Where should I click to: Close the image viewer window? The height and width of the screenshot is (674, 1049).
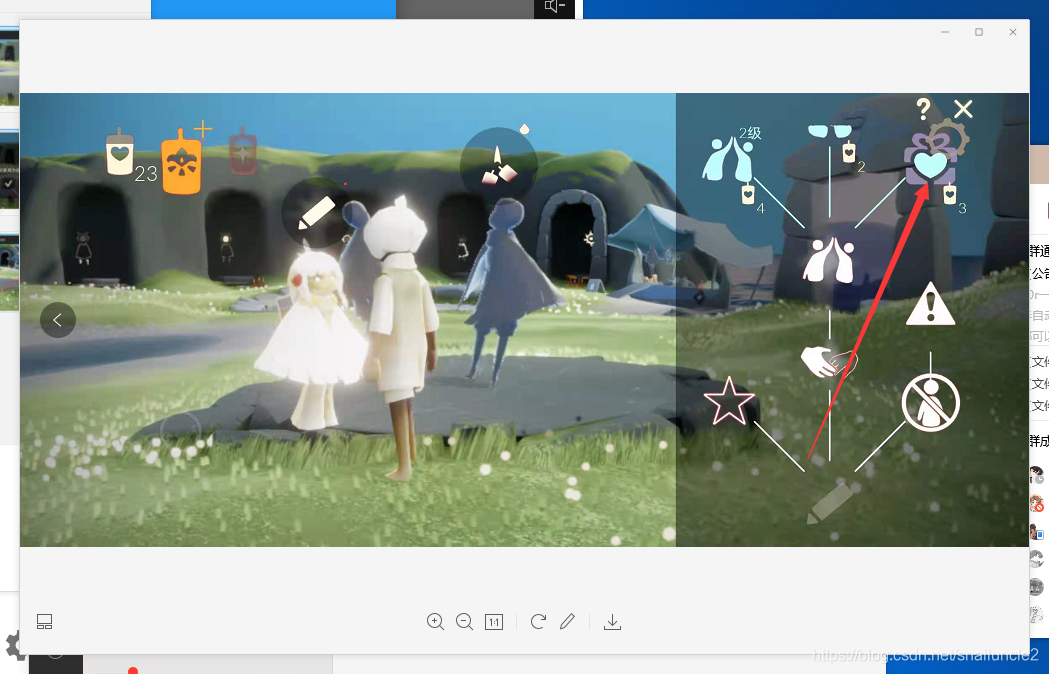1013,32
